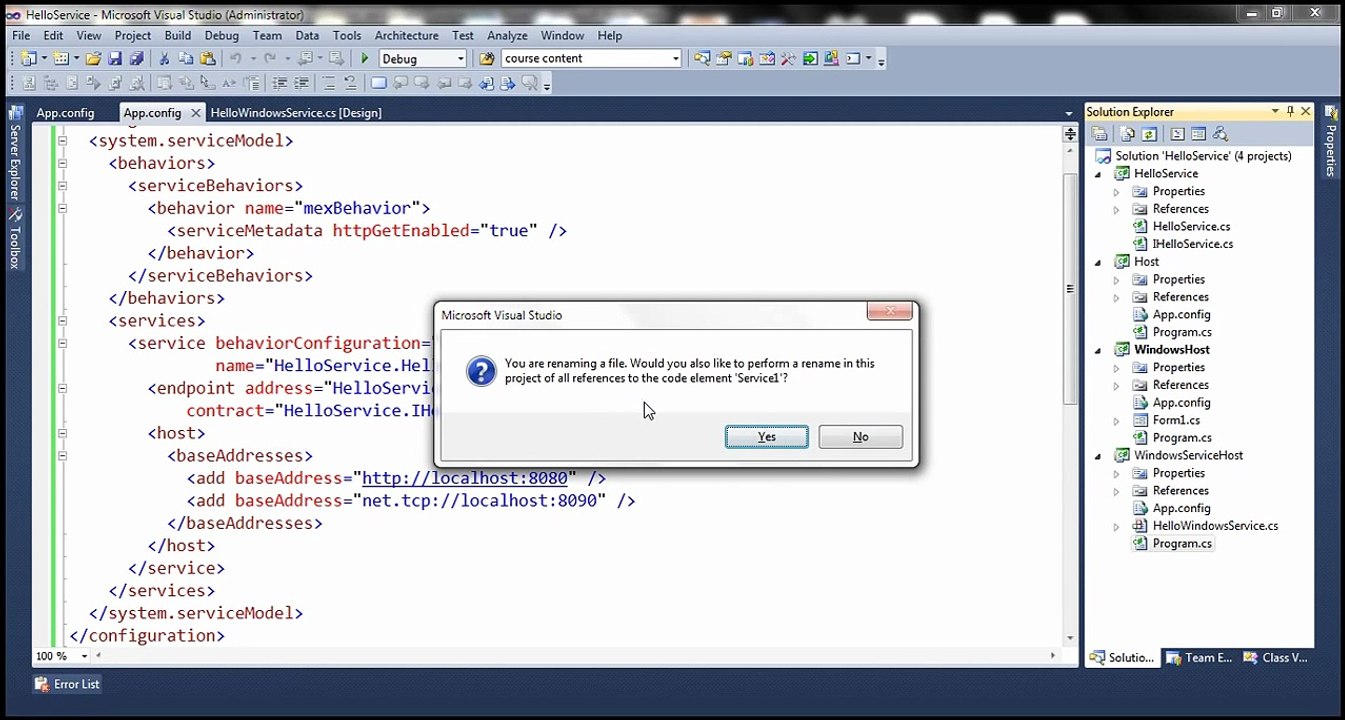Screen dimensions: 1345x720
Task: Toggle auto-hide pin on Solution Explorer
Action: click(x=1290, y=112)
